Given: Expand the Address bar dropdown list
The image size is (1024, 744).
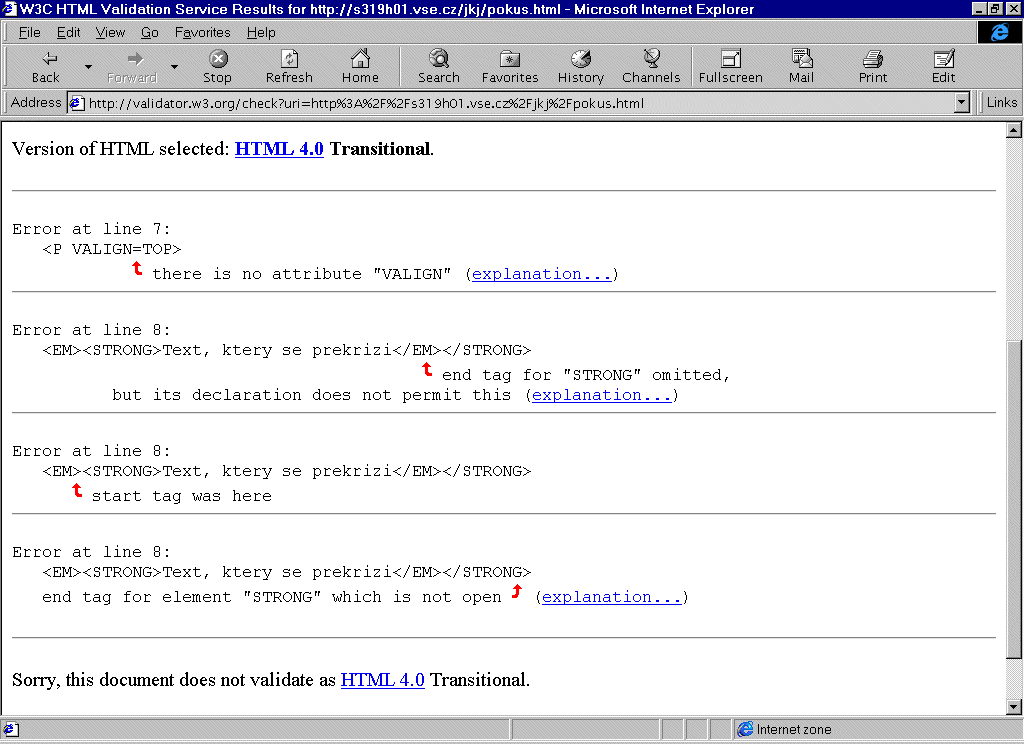Looking at the screenshot, I should click(961, 103).
